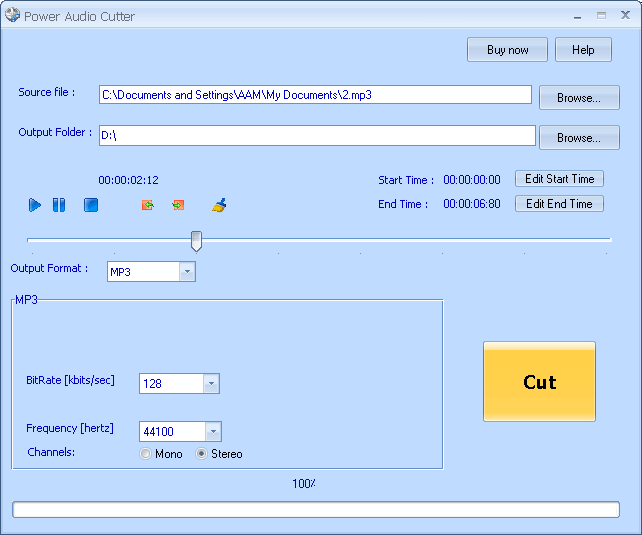Screen dimensions: 642x535
Task: Expand the BitRate dropdown list
Action: pyautogui.click(x=211, y=384)
